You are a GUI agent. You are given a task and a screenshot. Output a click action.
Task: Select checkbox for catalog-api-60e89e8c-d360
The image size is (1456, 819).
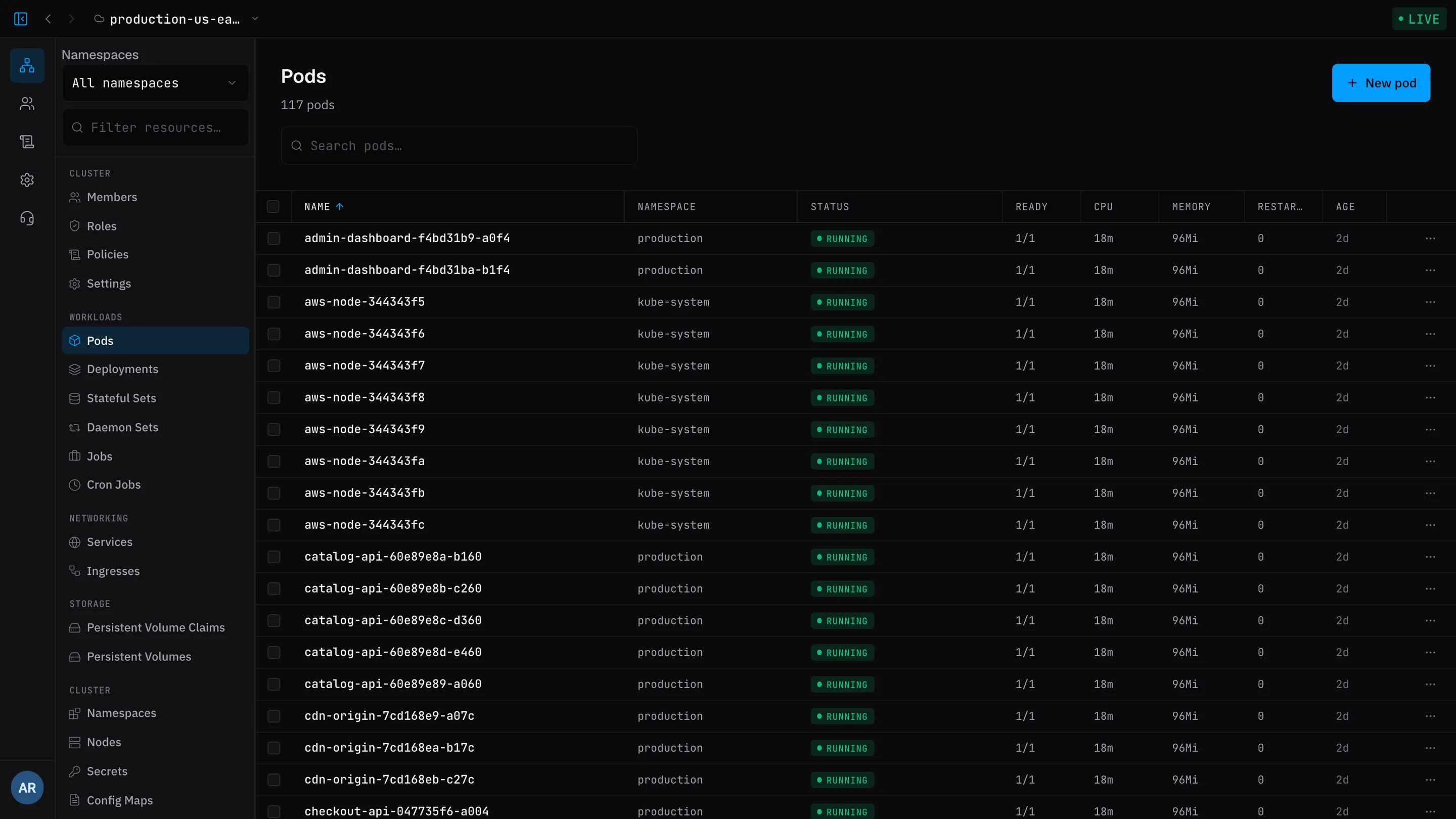(x=274, y=621)
